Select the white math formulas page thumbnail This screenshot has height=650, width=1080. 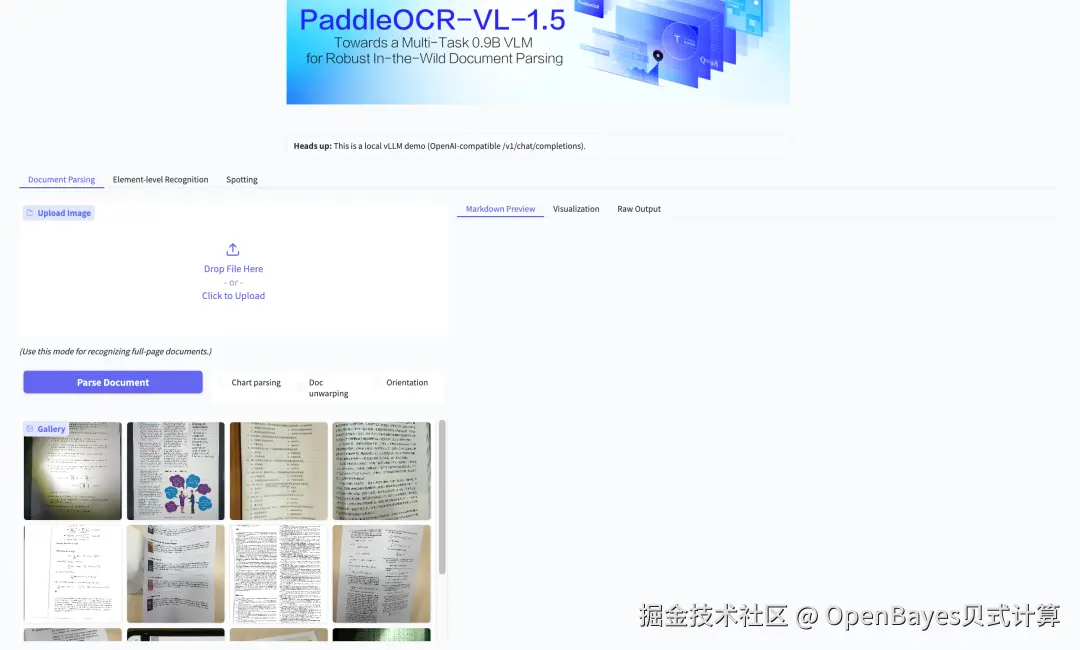pyautogui.click(x=72, y=574)
